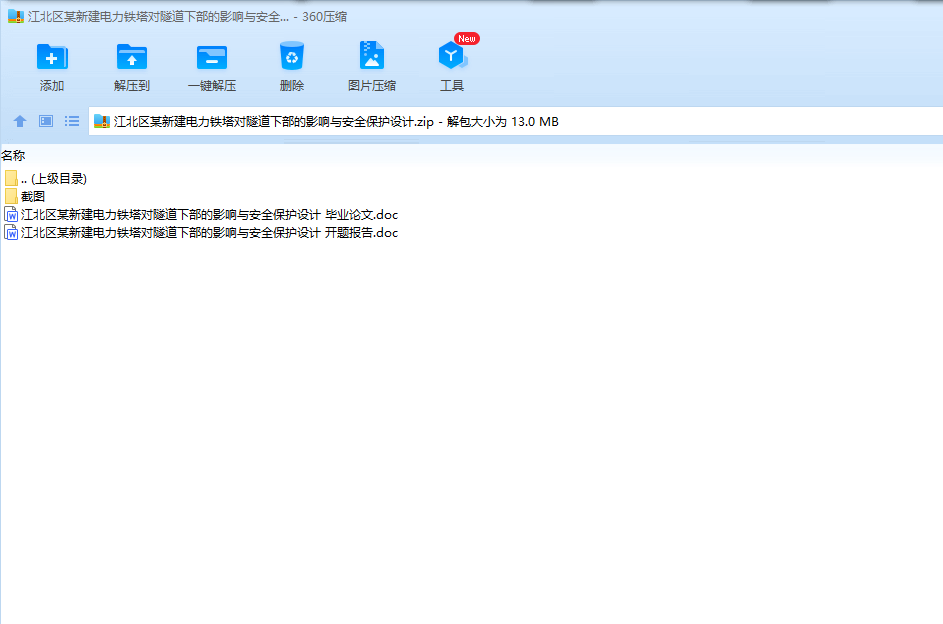Click the zip archive icon in the path bar
This screenshot has width=943, height=624.
coord(102,121)
